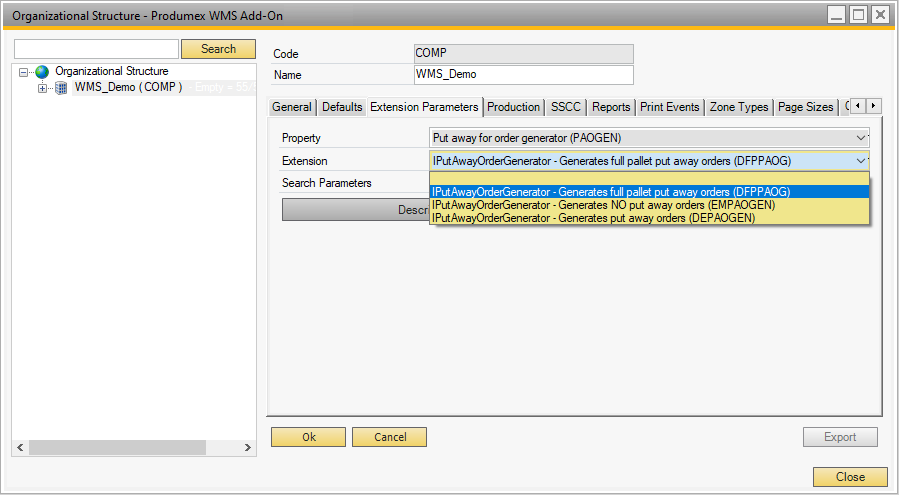Switch to the General tab
Image resolution: width=899 pixels, height=495 pixels.
292,107
